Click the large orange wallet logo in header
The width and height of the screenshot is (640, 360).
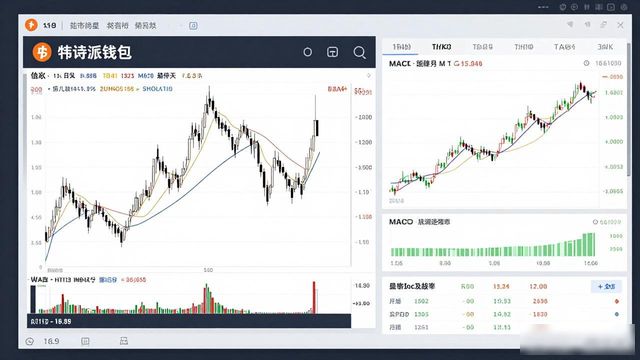(42, 52)
